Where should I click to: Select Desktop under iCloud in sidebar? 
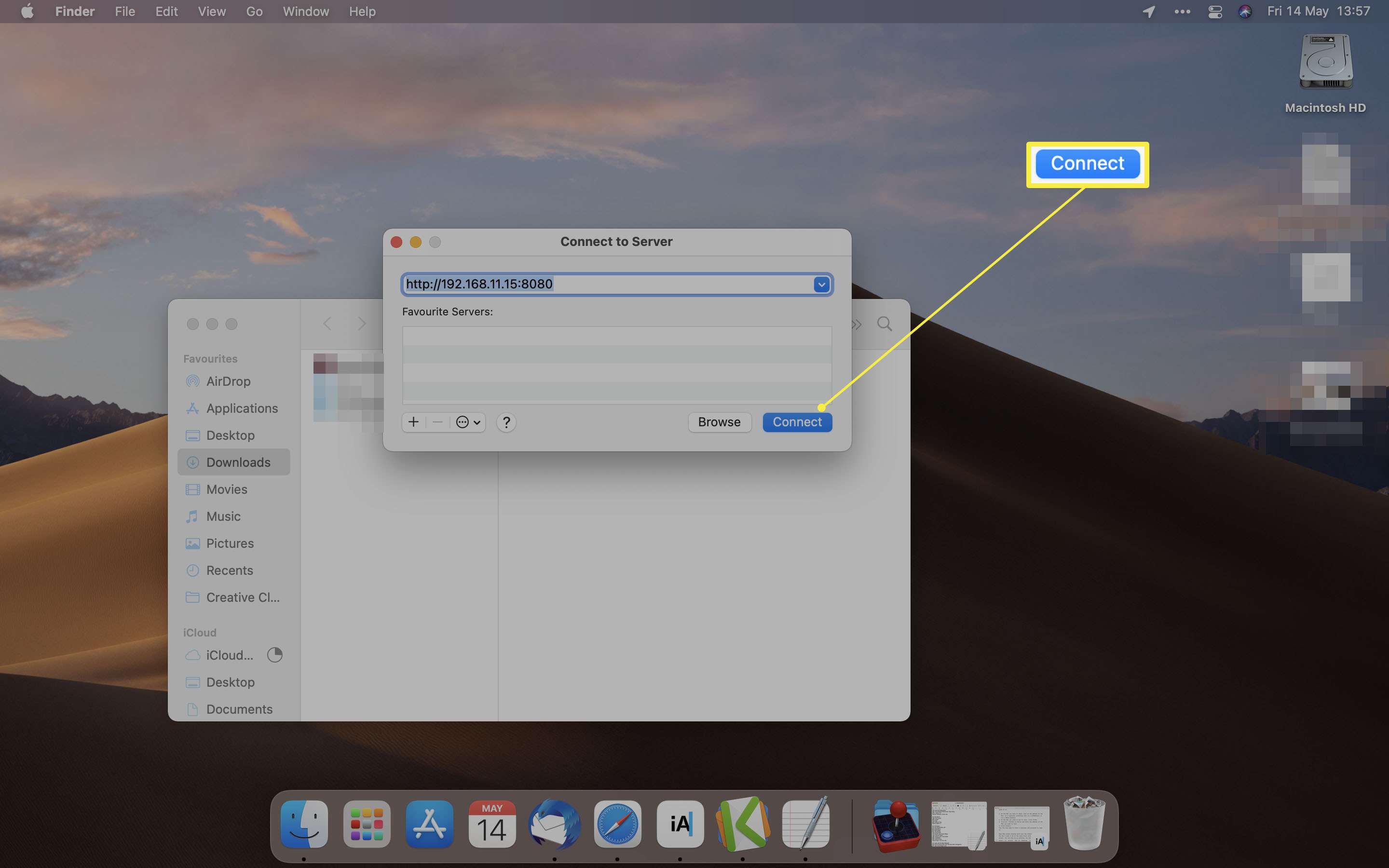(x=233, y=682)
